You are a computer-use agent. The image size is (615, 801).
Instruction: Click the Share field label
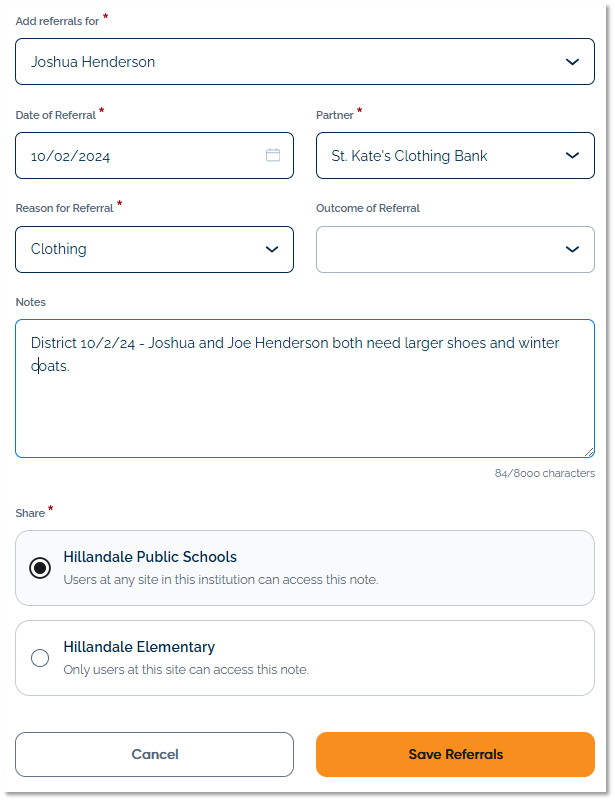pos(28,513)
